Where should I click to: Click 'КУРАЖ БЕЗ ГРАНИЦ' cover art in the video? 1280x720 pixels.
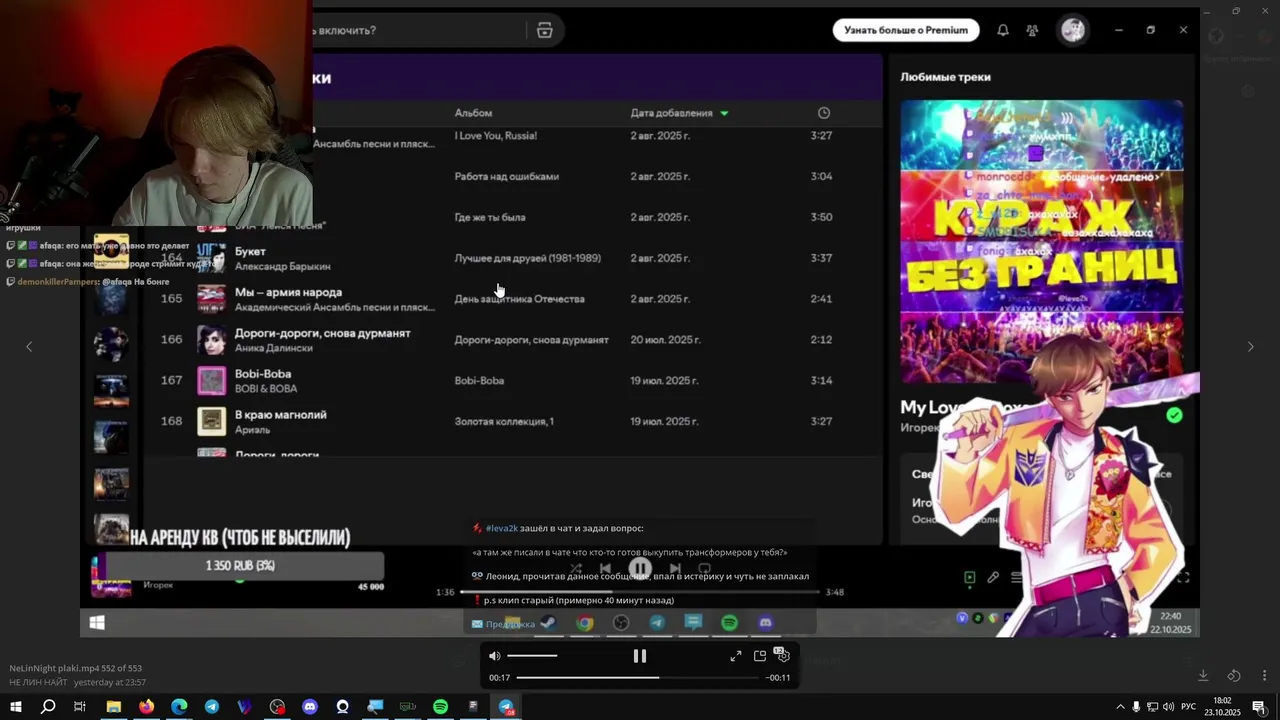tap(1041, 240)
